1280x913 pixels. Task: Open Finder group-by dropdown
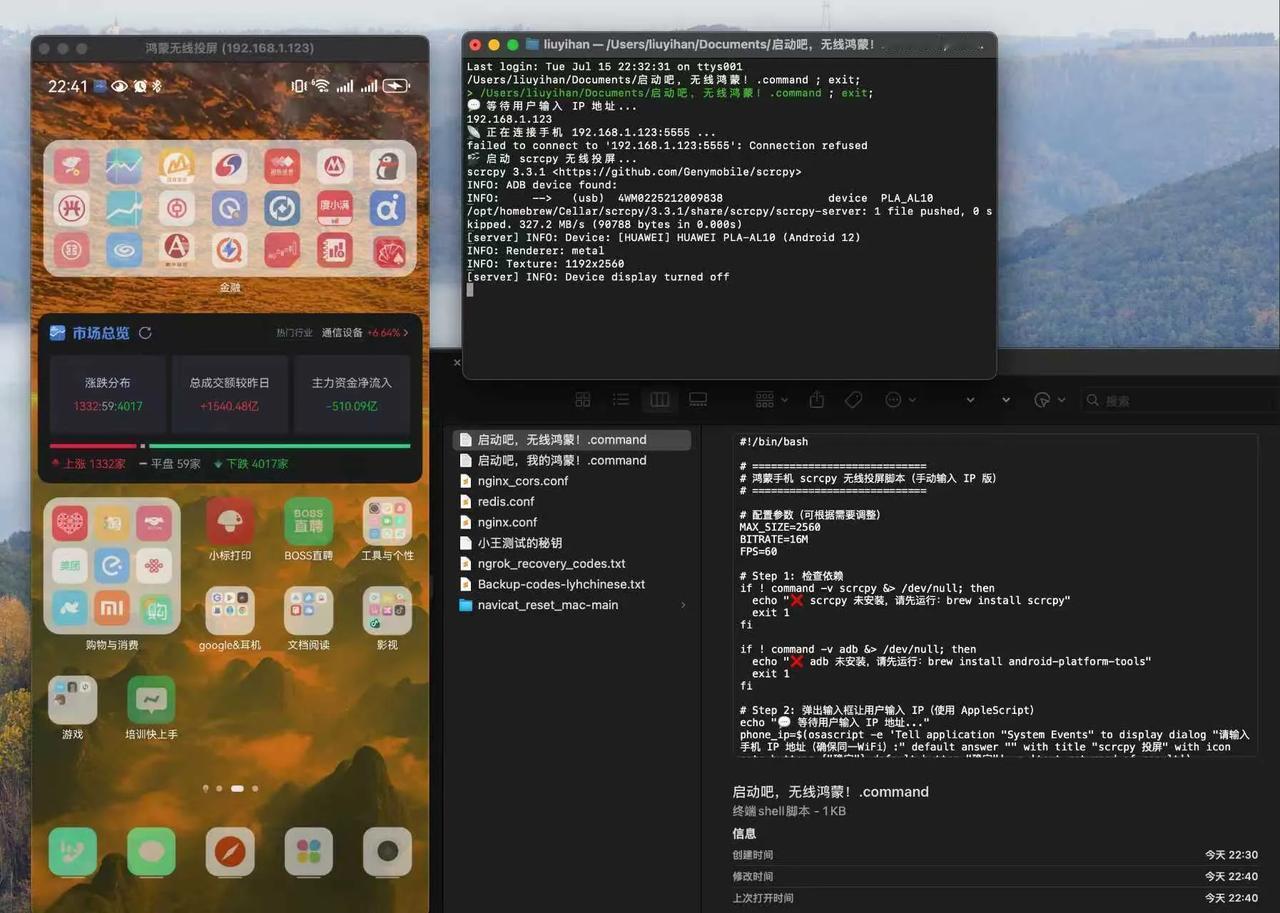[771, 400]
